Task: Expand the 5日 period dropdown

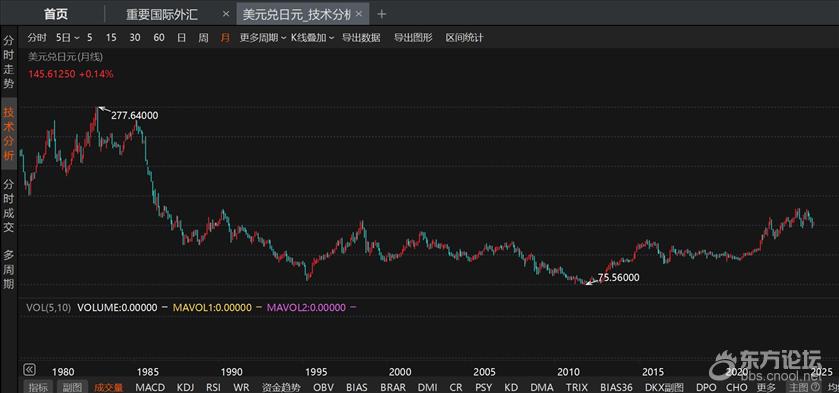Action: (x=67, y=37)
